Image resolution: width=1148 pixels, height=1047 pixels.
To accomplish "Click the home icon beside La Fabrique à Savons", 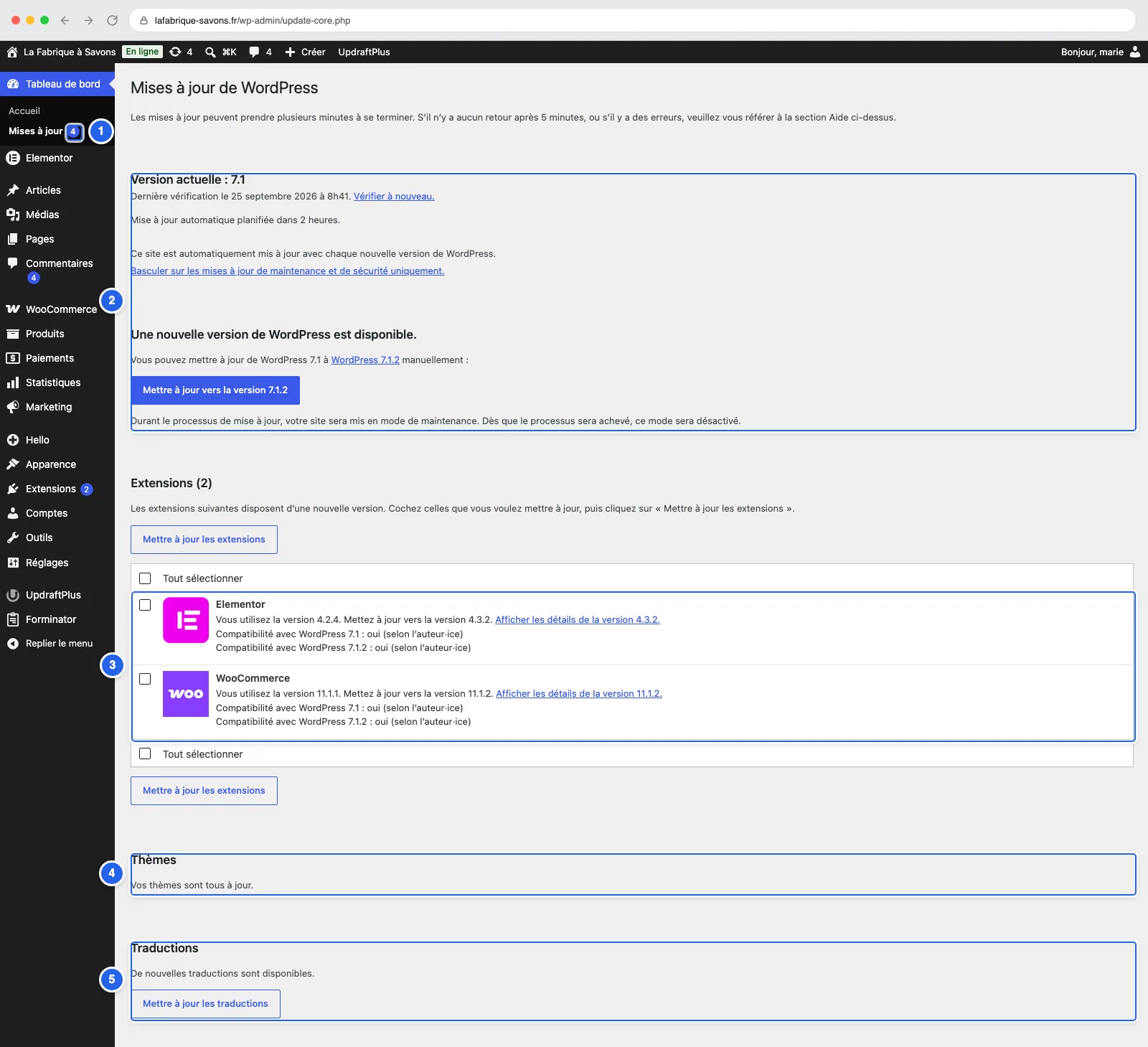I will pyautogui.click(x=12, y=52).
